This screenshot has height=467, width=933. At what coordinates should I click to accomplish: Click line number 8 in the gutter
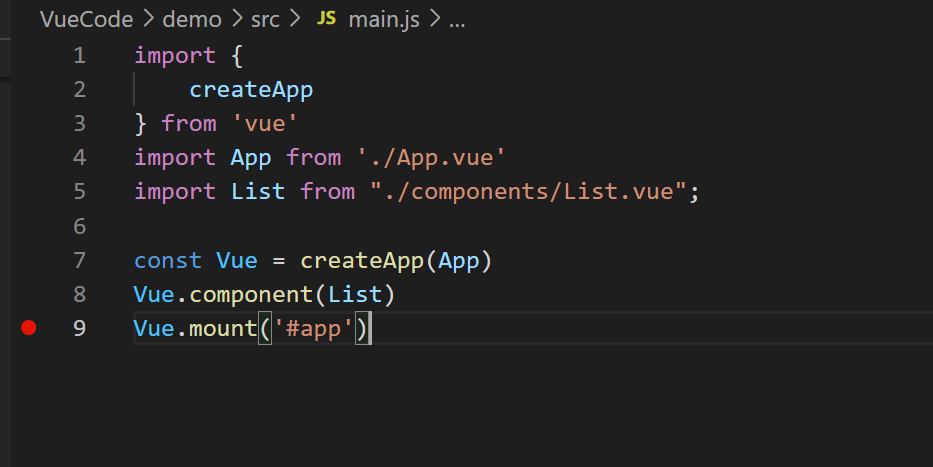[79, 294]
